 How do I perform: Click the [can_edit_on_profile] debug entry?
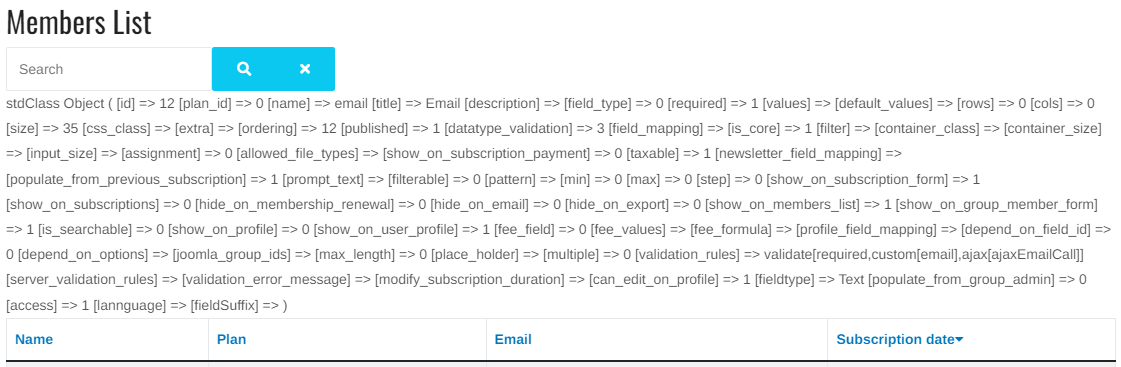coord(653,280)
